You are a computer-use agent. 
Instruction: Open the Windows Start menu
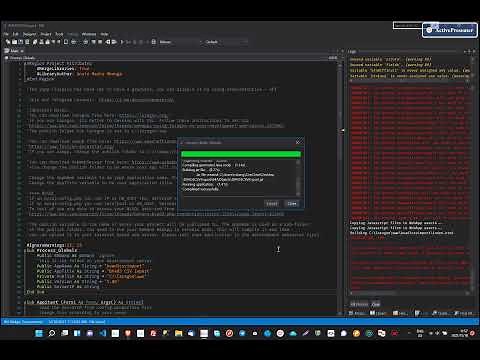click(x=39, y=333)
